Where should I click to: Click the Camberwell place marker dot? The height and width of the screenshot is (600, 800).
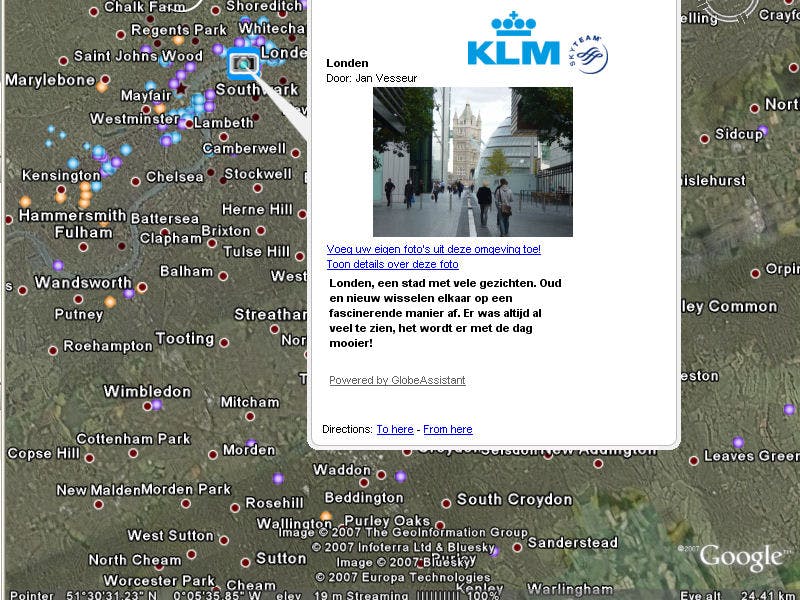point(295,153)
